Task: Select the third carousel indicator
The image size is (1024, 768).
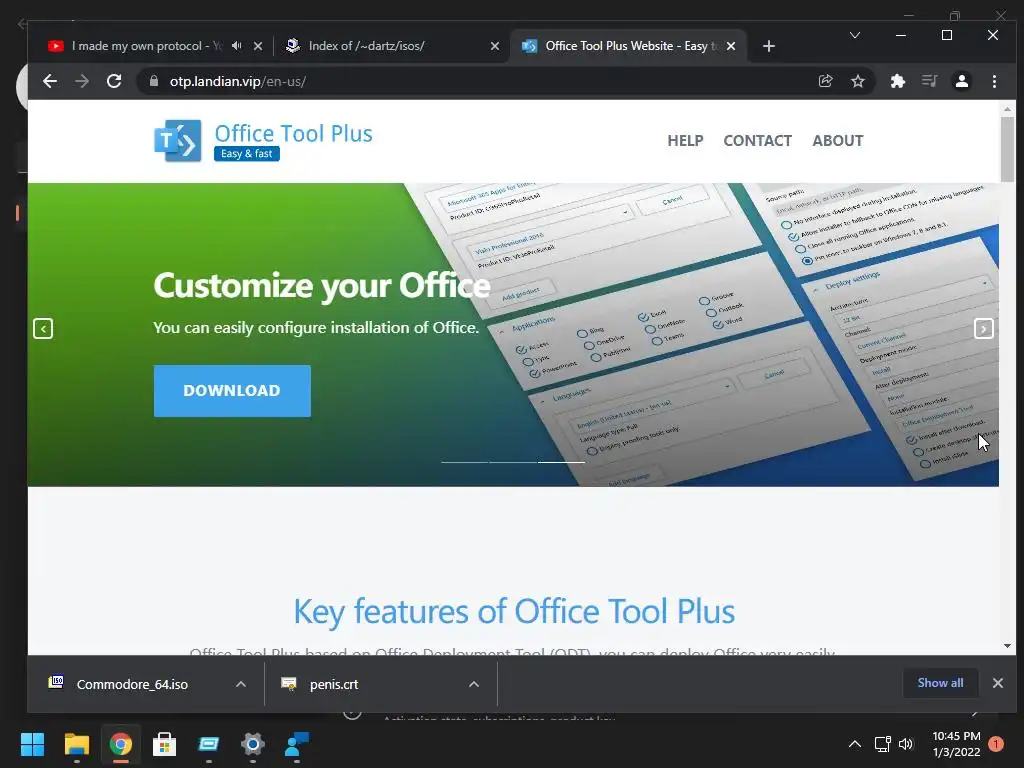Action: tap(562, 462)
